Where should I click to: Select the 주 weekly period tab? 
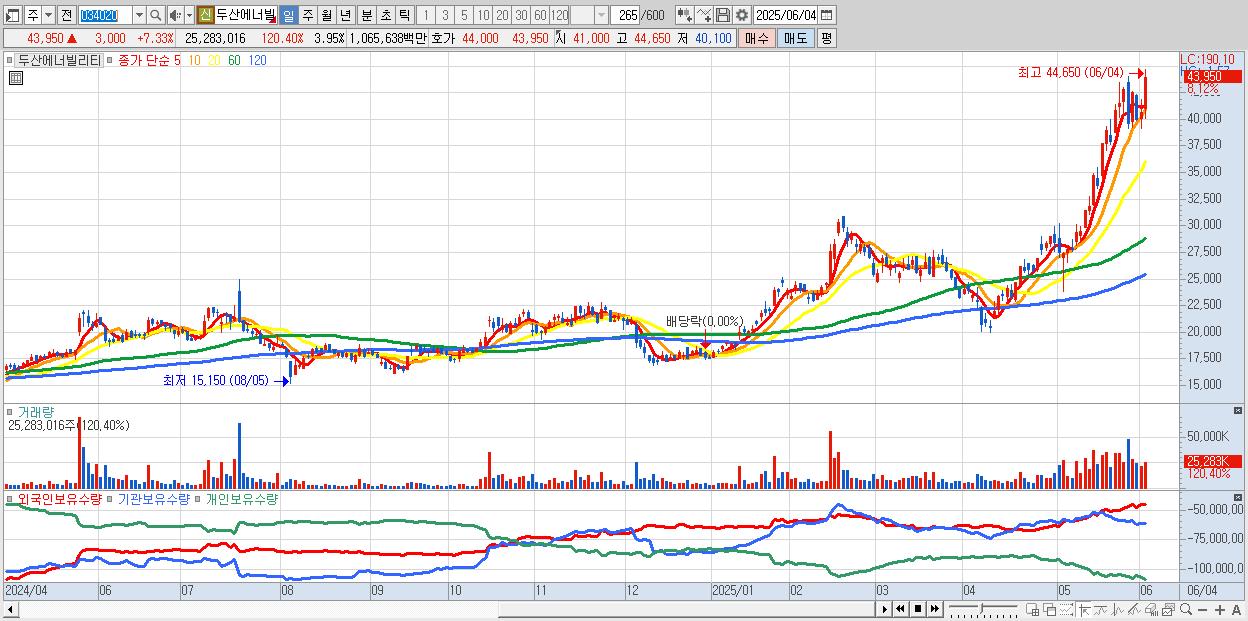(307, 15)
